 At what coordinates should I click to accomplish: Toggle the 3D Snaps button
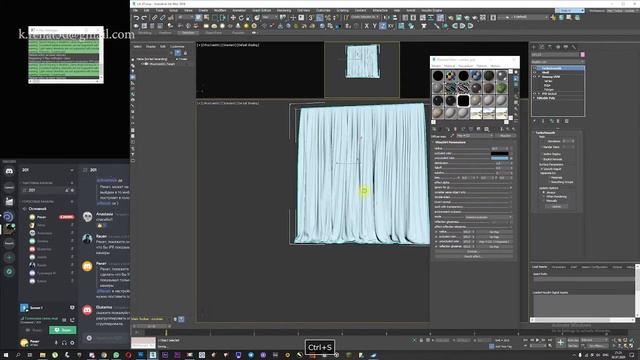(x=311, y=18)
